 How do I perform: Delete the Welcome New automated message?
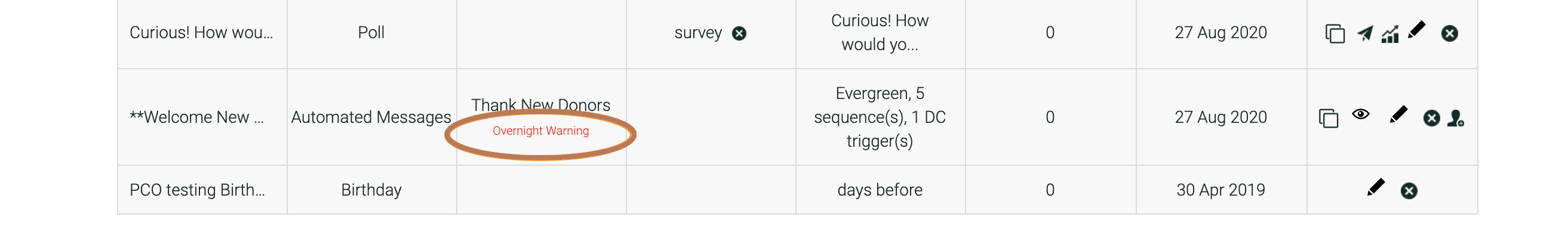pyautogui.click(x=1432, y=118)
